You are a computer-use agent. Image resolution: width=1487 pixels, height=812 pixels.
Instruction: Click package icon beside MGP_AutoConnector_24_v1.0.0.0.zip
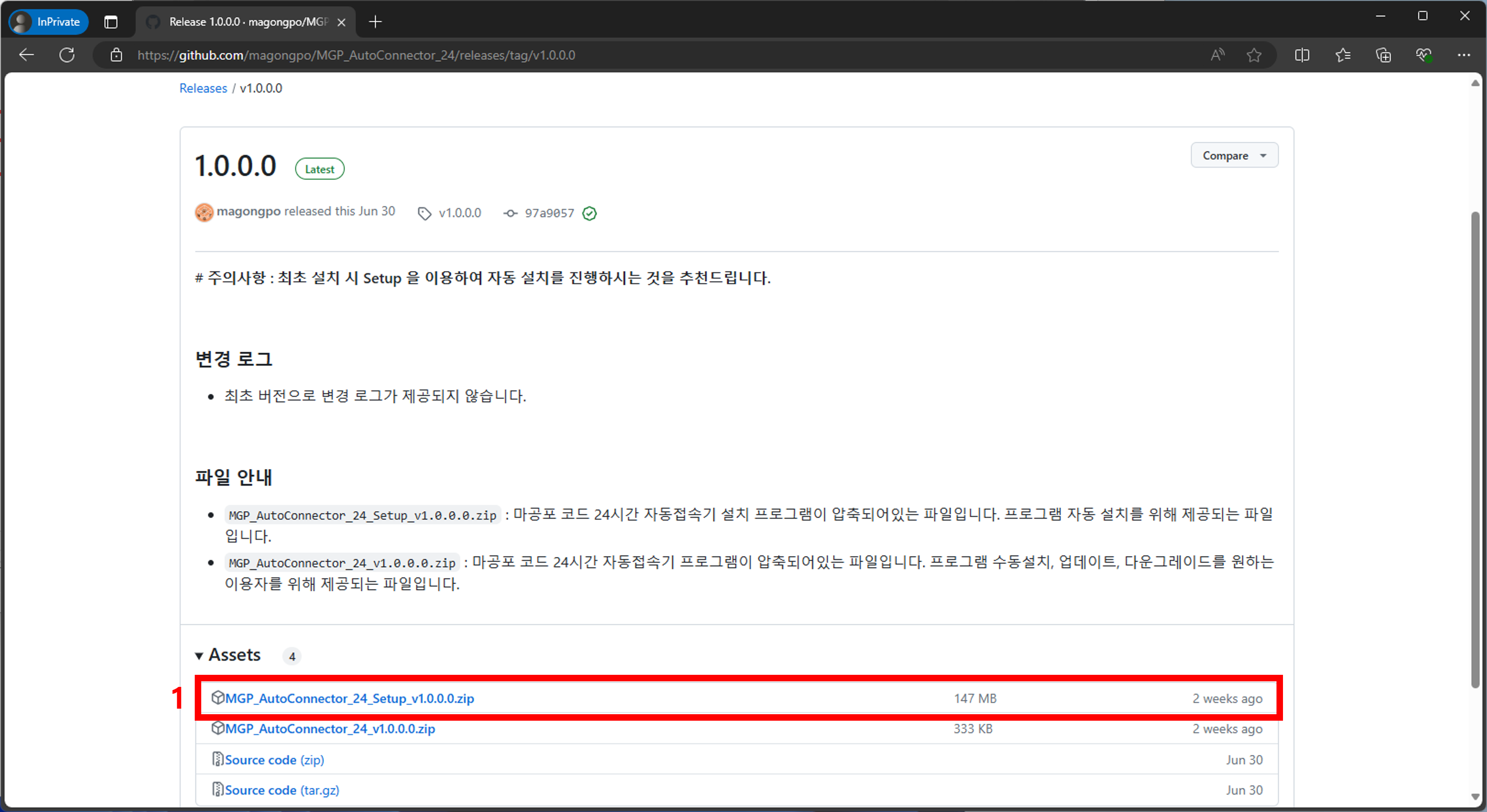pyautogui.click(x=217, y=728)
